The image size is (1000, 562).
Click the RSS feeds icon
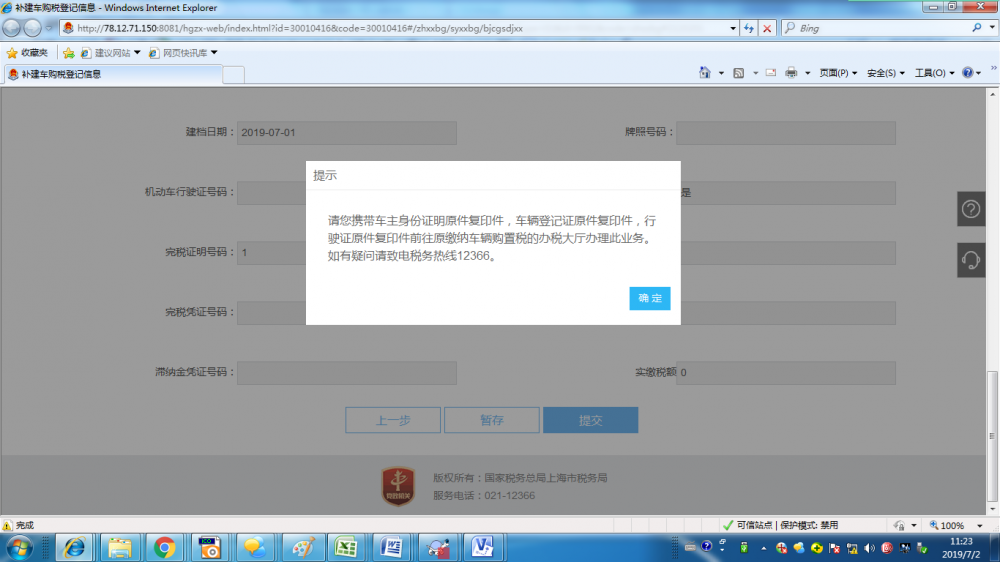pyautogui.click(x=739, y=73)
